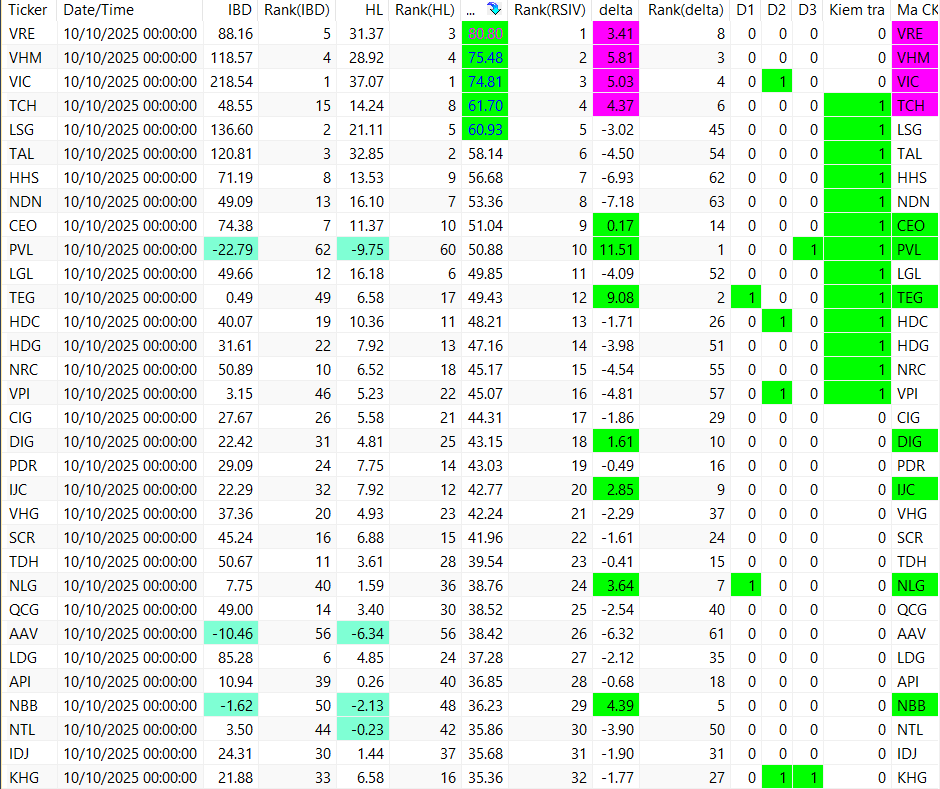Viewport: 940px width, 789px height.
Task: Click the green delta value 11.51
Action: tap(616, 249)
